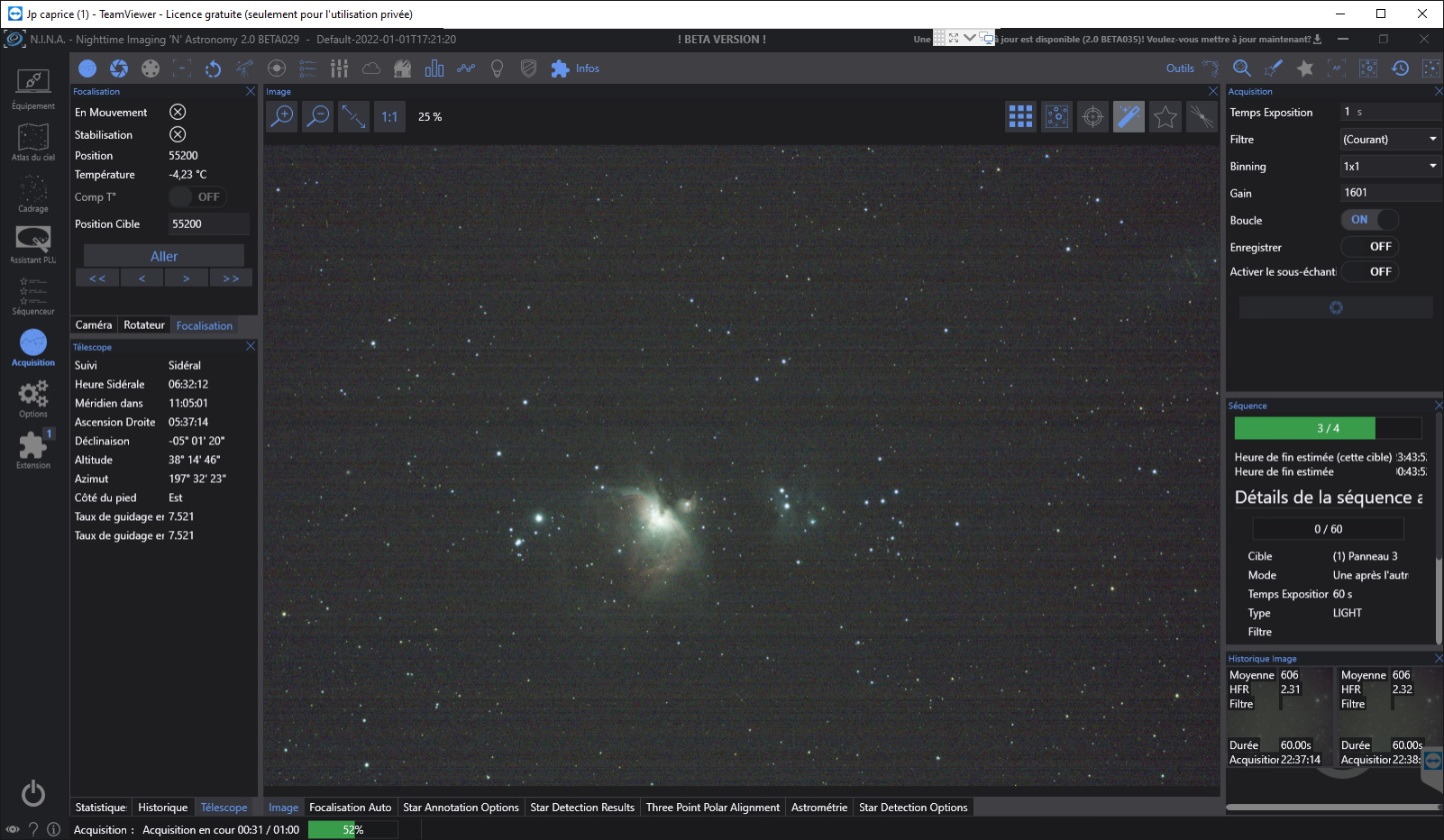Toggle the sequence list panel icon

pos(307,68)
